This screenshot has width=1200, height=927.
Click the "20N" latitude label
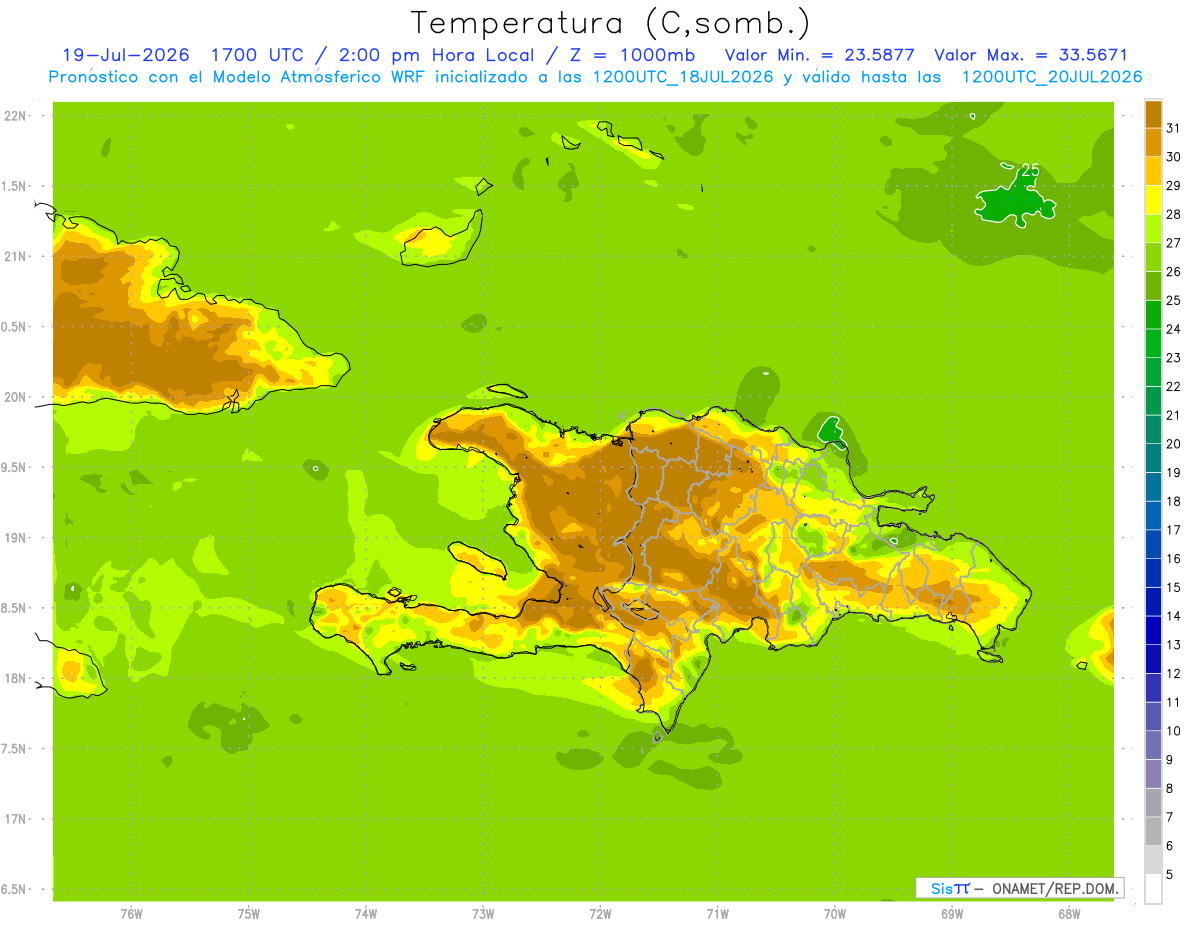(16, 397)
